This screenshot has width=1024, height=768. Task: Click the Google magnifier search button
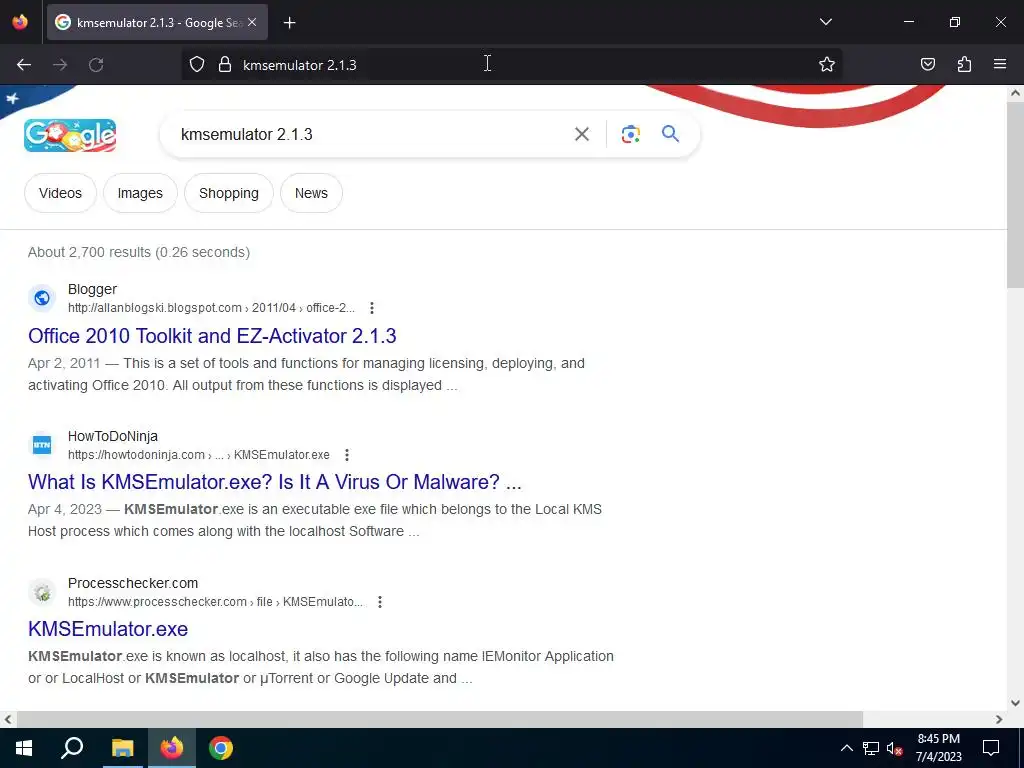[x=670, y=134]
